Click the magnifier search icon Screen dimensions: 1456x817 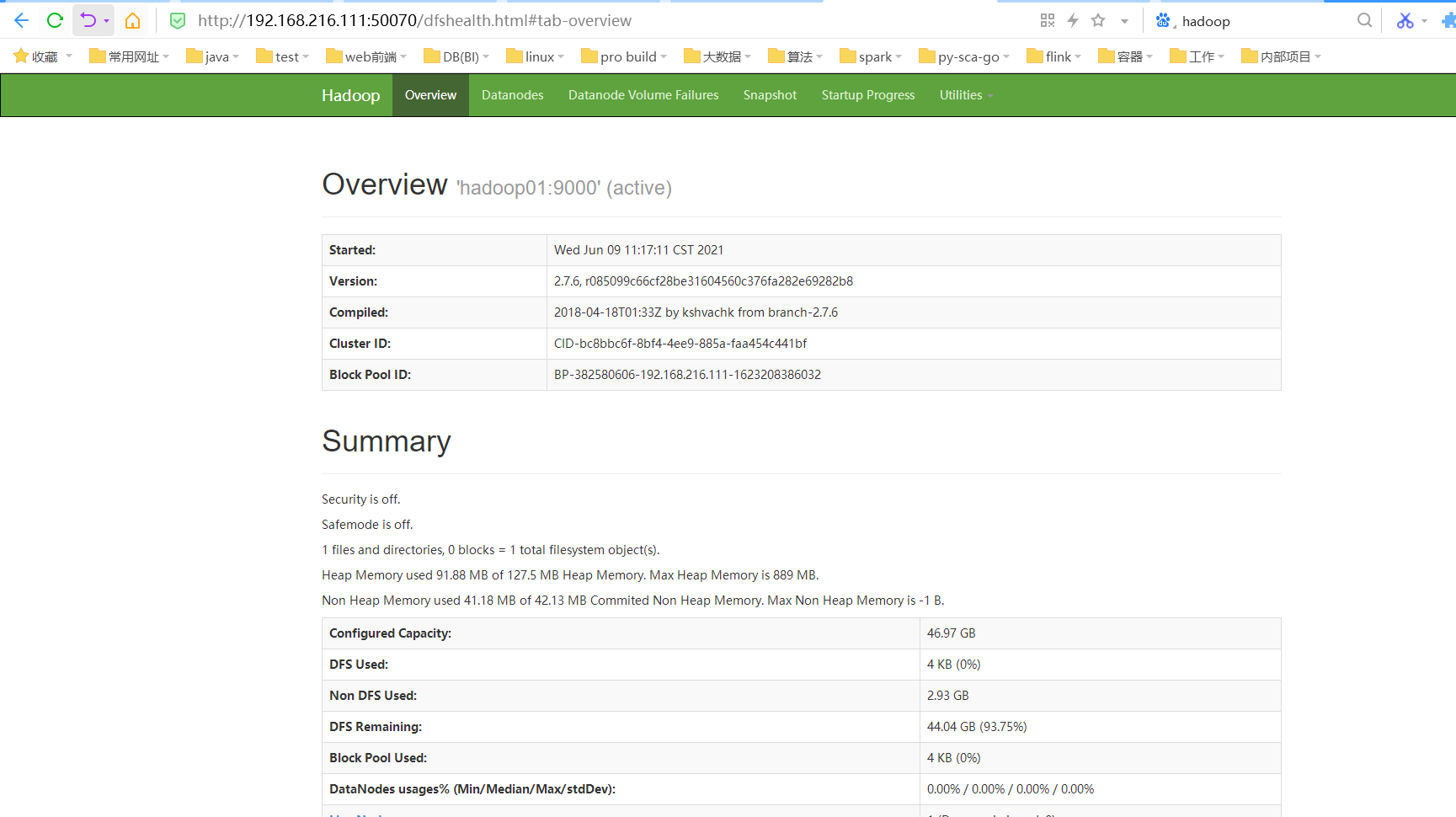coord(1364,20)
